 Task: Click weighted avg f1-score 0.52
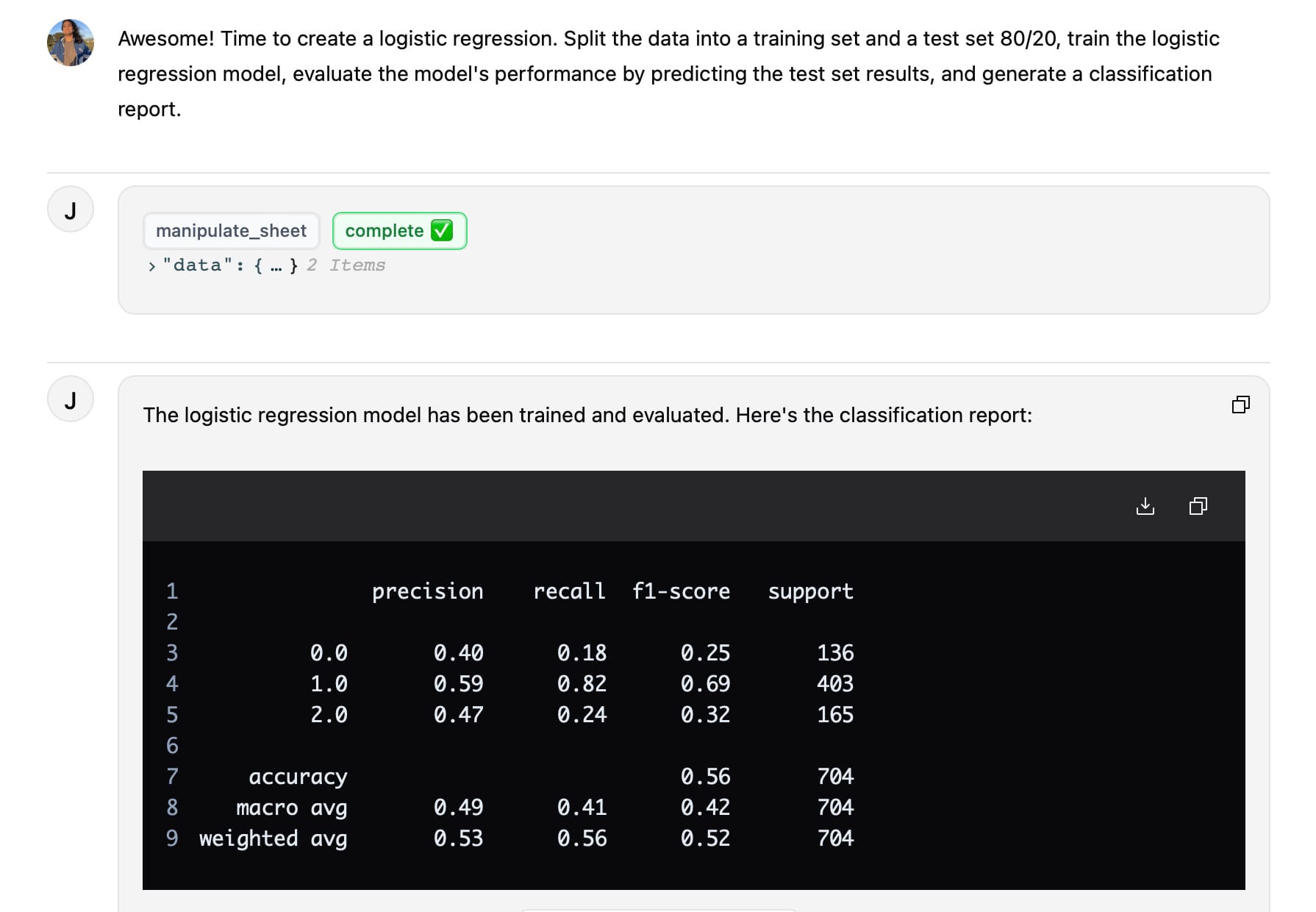[706, 838]
